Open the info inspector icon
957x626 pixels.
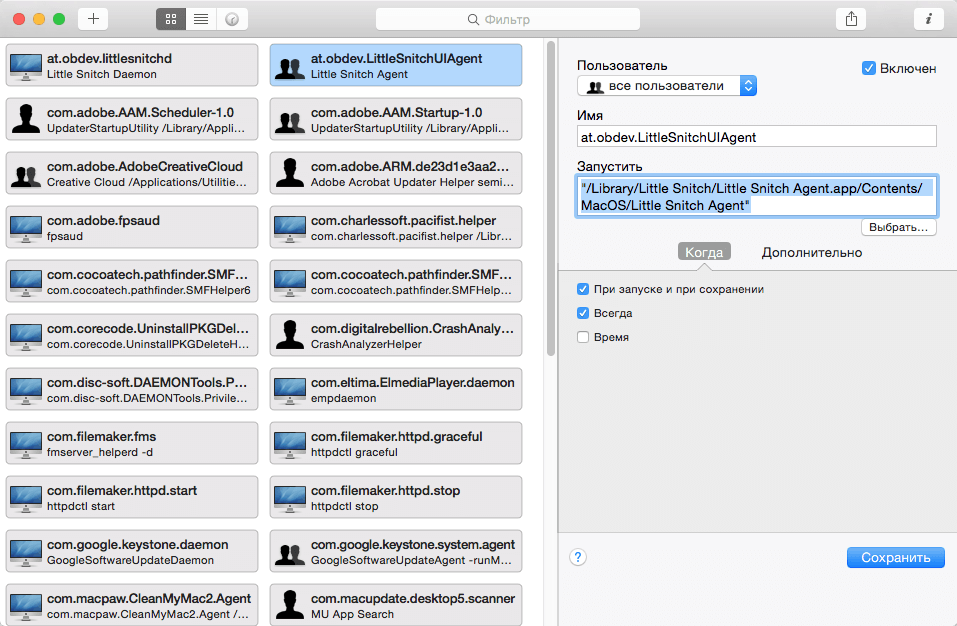pyautogui.click(x=928, y=19)
